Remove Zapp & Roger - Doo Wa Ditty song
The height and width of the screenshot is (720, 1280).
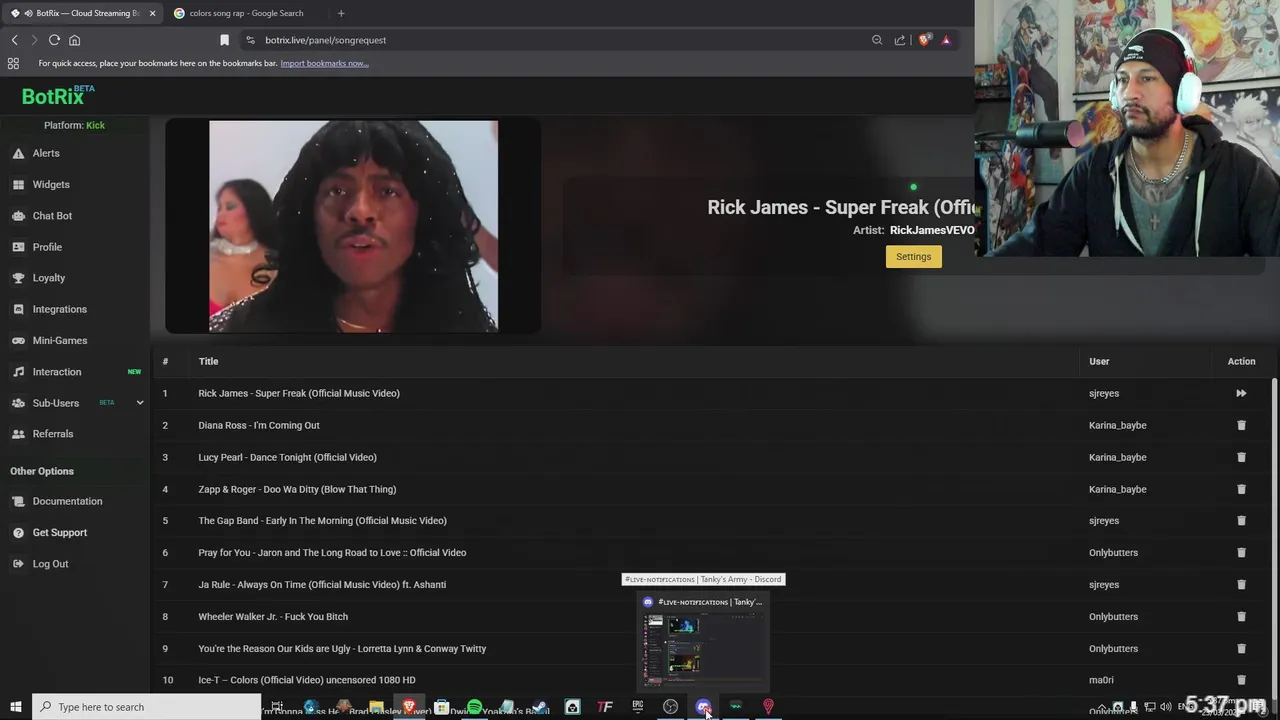click(1241, 489)
